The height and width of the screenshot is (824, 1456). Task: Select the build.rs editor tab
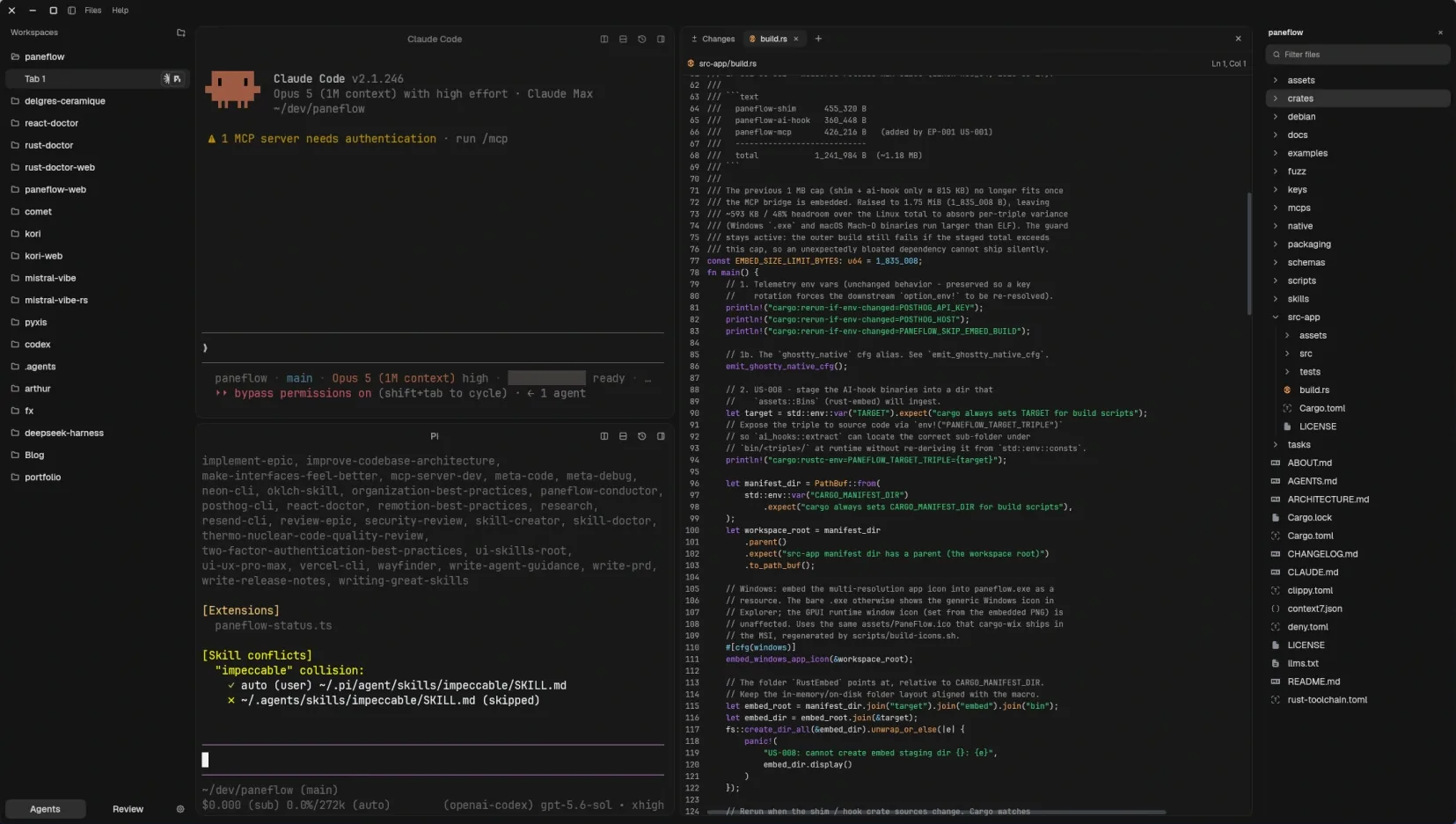pyautogui.click(x=773, y=39)
